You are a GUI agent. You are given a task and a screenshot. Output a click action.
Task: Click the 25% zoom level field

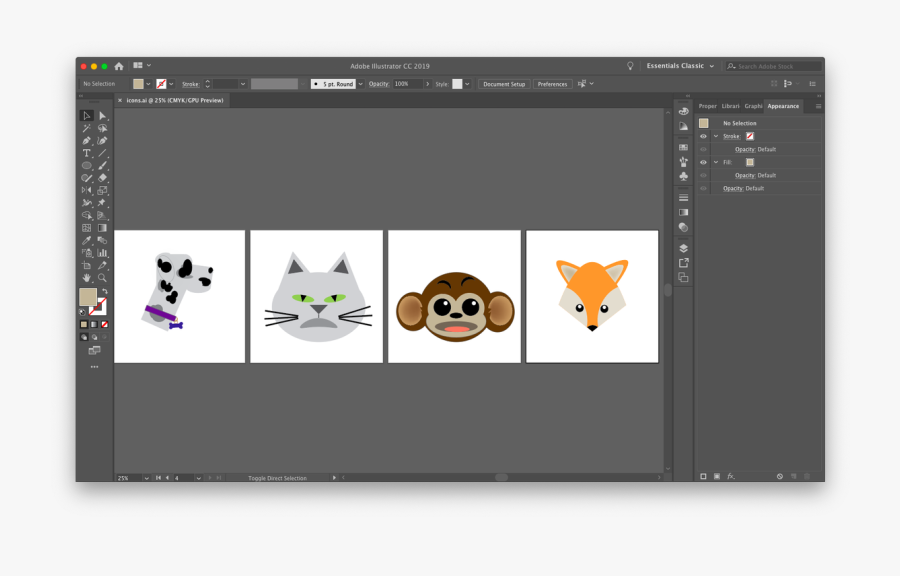click(122, 477)
